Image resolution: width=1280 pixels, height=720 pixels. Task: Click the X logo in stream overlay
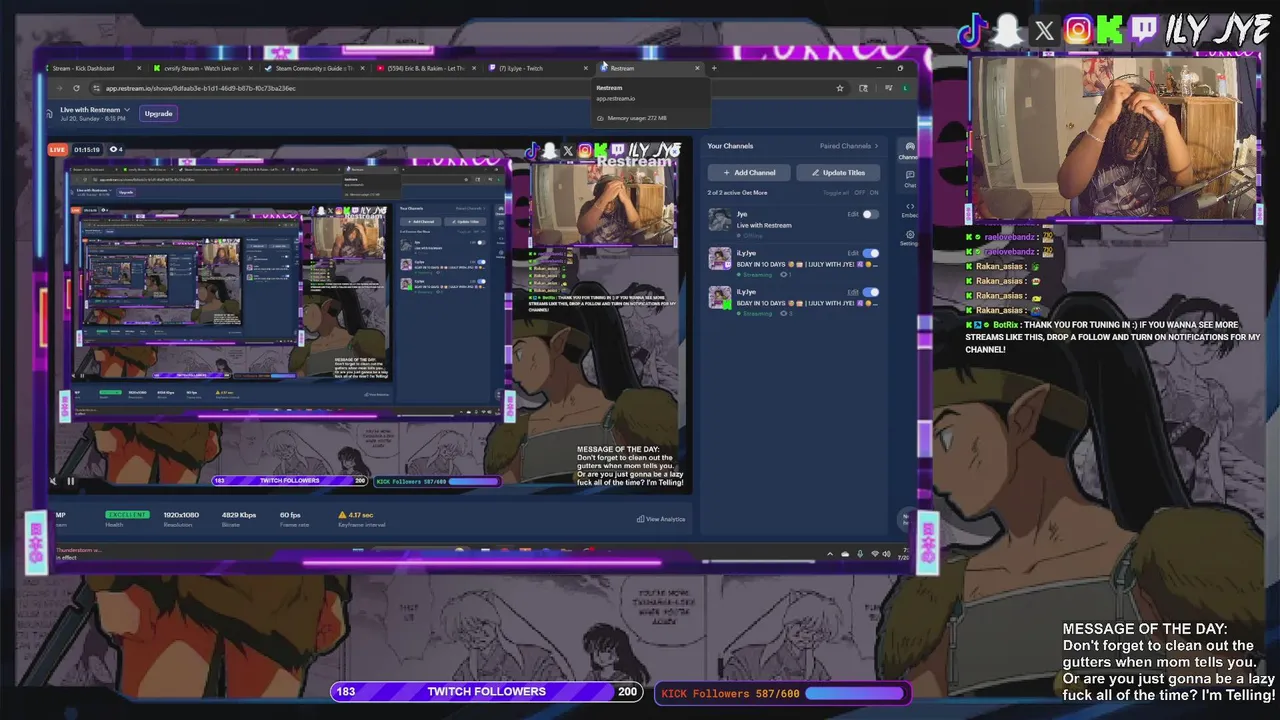1044,31
